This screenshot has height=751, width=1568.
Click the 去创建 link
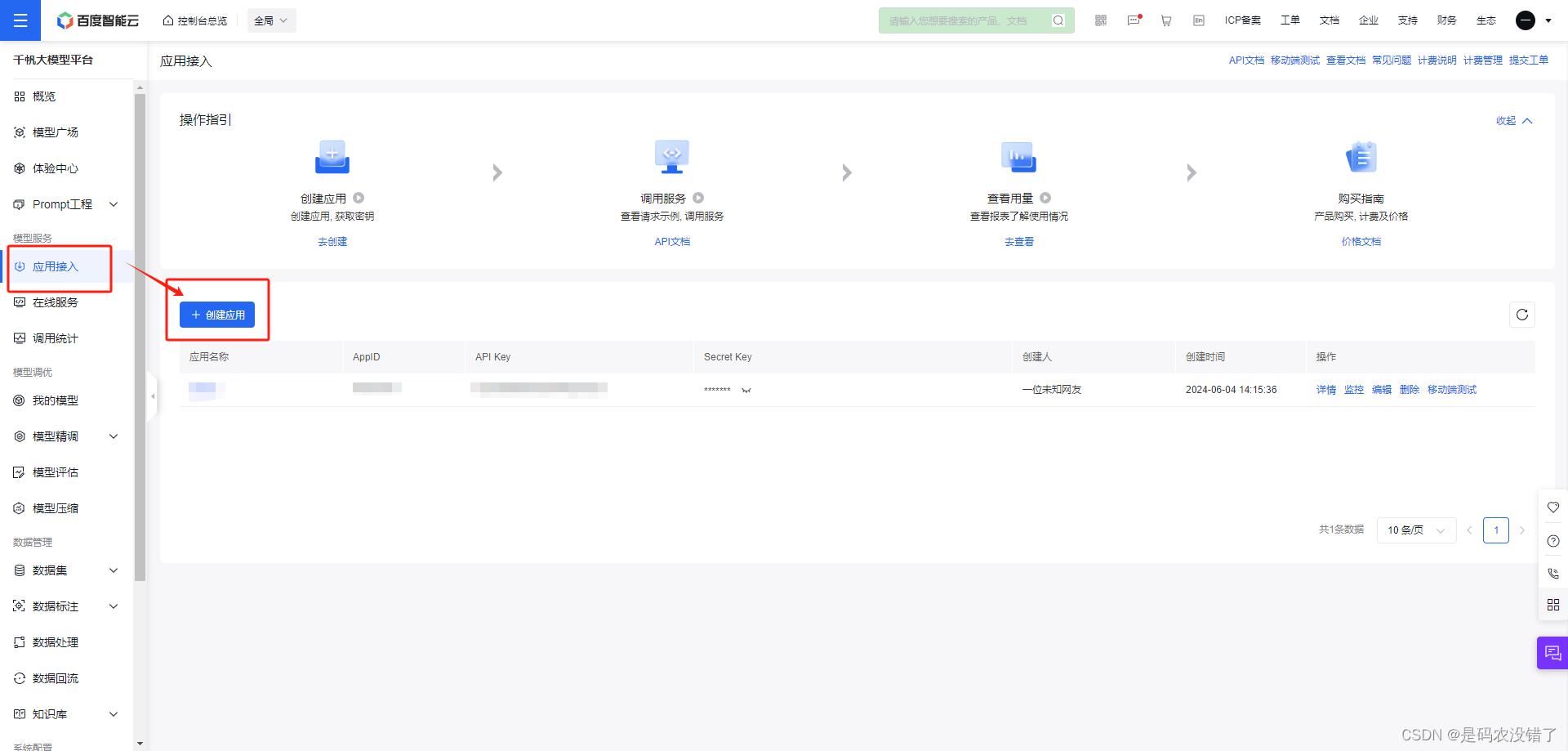pos(332,242)
